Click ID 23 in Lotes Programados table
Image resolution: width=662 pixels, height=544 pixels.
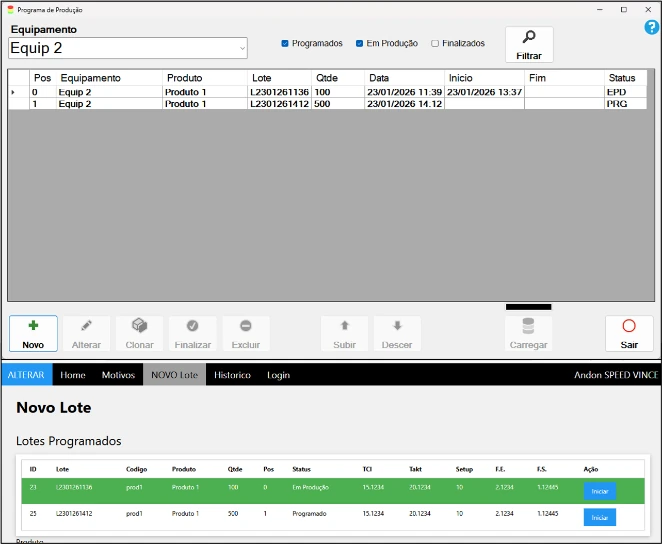(x=33, y=487)
